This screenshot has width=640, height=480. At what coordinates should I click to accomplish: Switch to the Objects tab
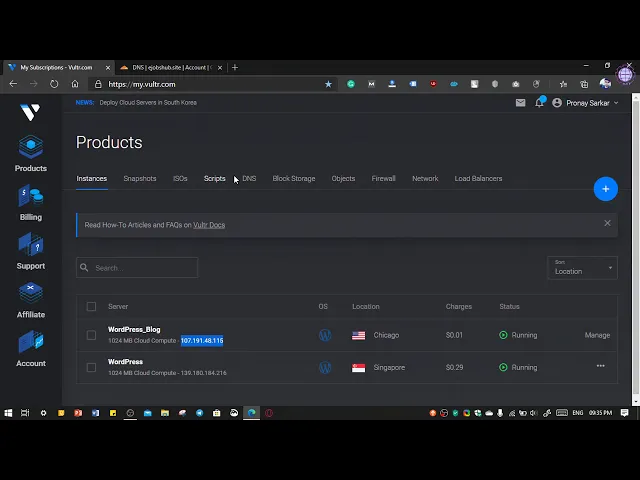pyautogui.click(x=343, y=178)
